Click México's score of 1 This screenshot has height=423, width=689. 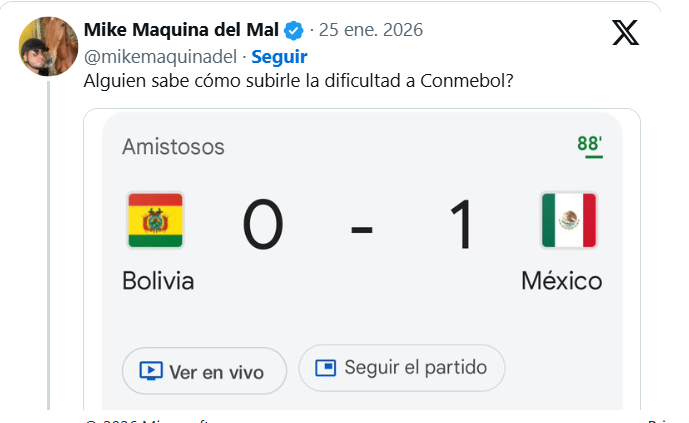pos(460,225)
